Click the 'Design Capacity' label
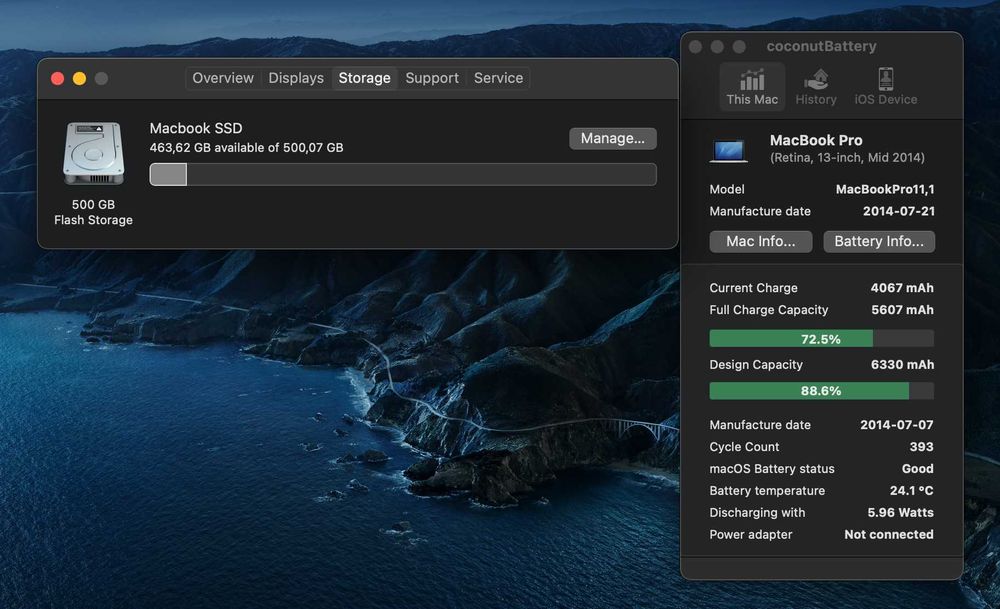Screen dimensions: 1000x609 756,364
